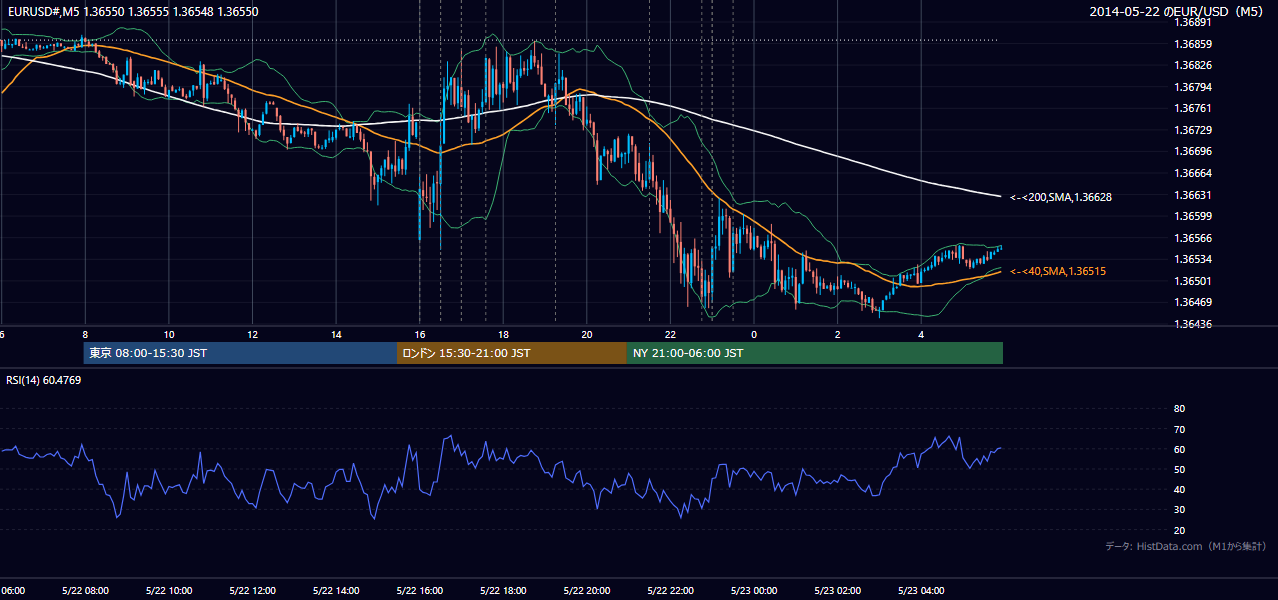Click the 40 SMA label reading 1.36515
1278x600 pixels.
(1058, 271)
